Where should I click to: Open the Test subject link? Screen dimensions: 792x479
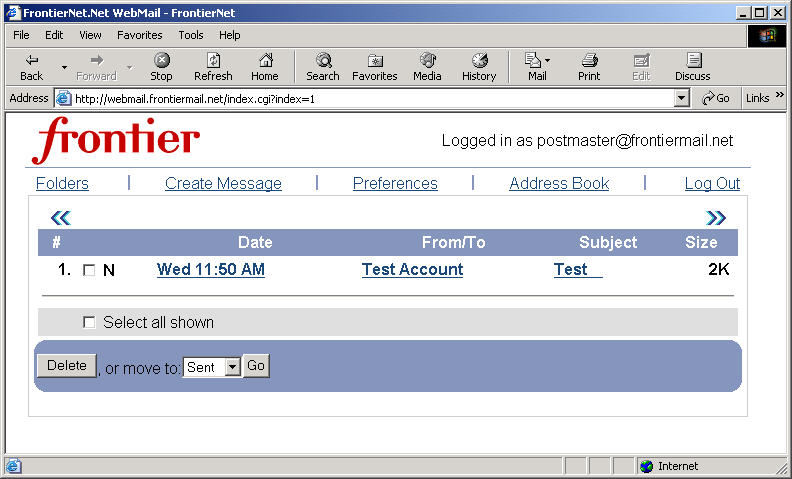578,269
